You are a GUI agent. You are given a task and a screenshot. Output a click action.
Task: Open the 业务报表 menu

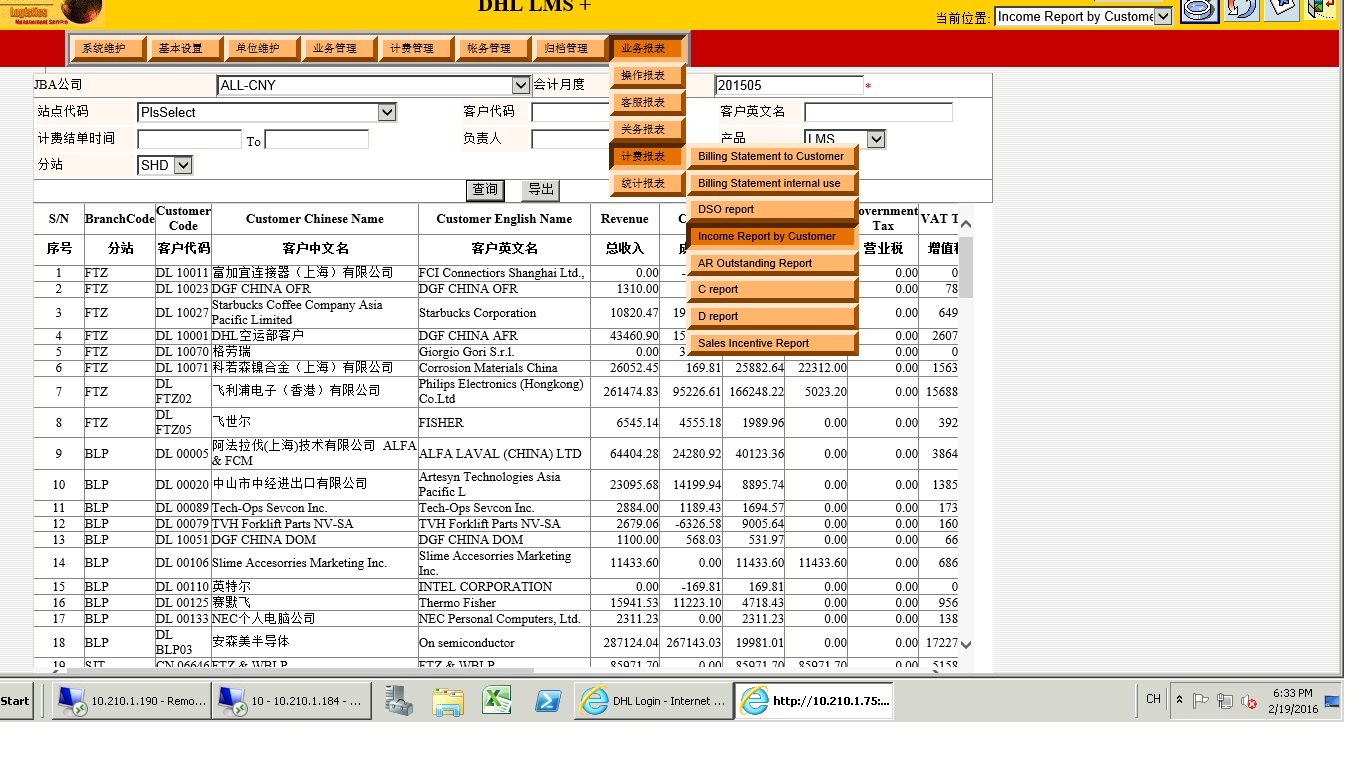click(x=646, y=48)
